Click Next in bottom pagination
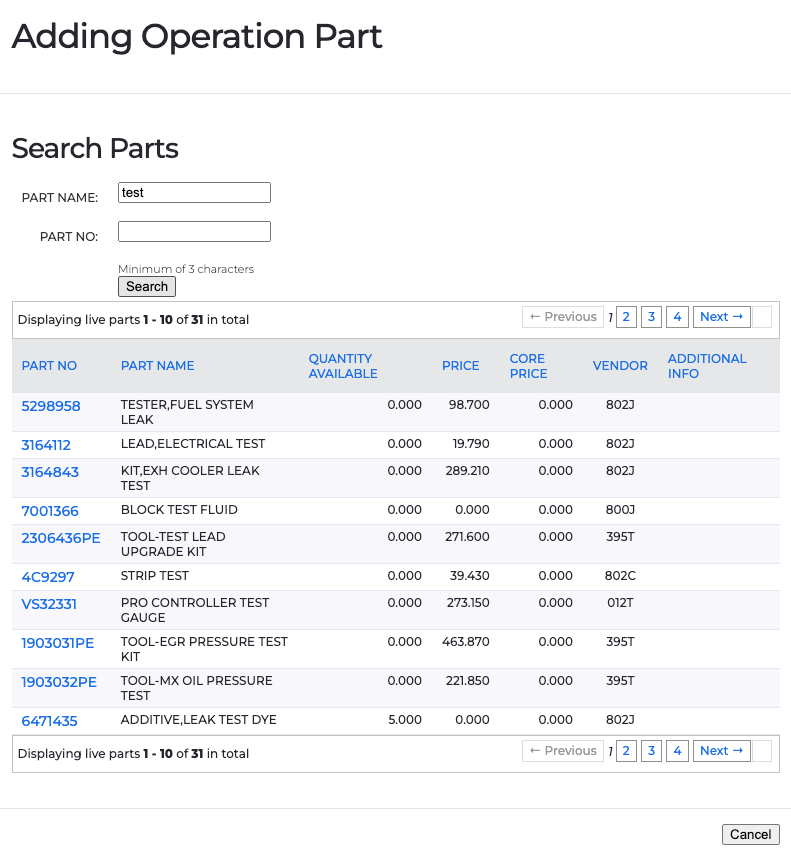The width and height of the screenshot is (791, 855). 721,751
